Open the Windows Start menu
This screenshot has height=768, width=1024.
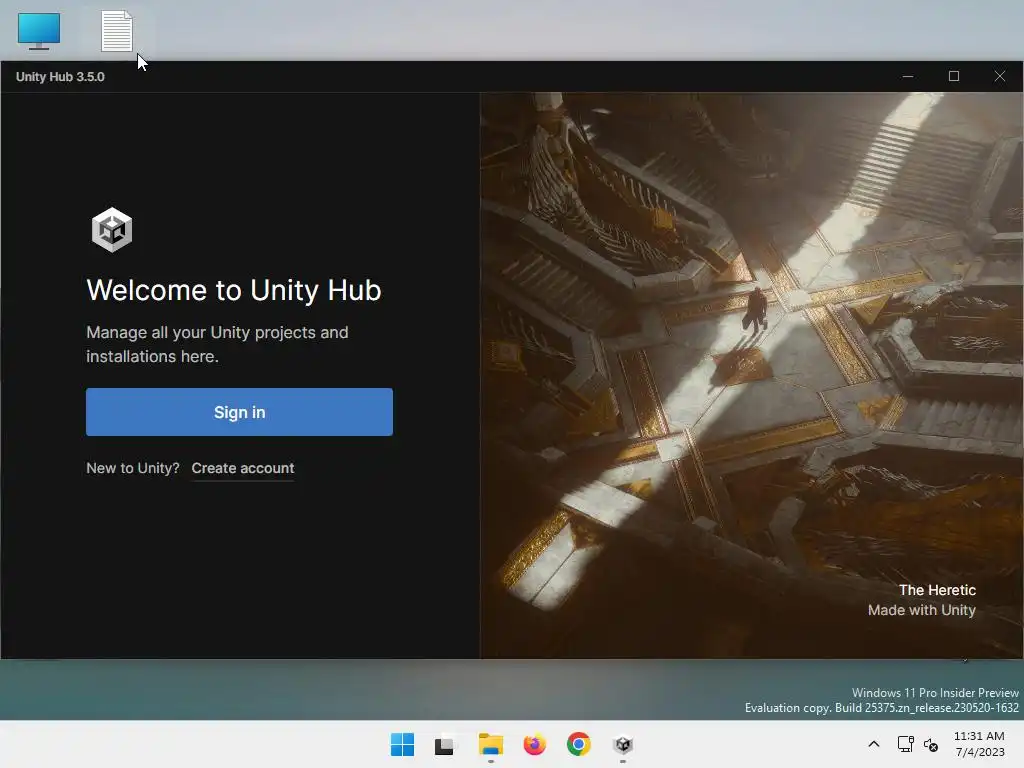[402, 744]
